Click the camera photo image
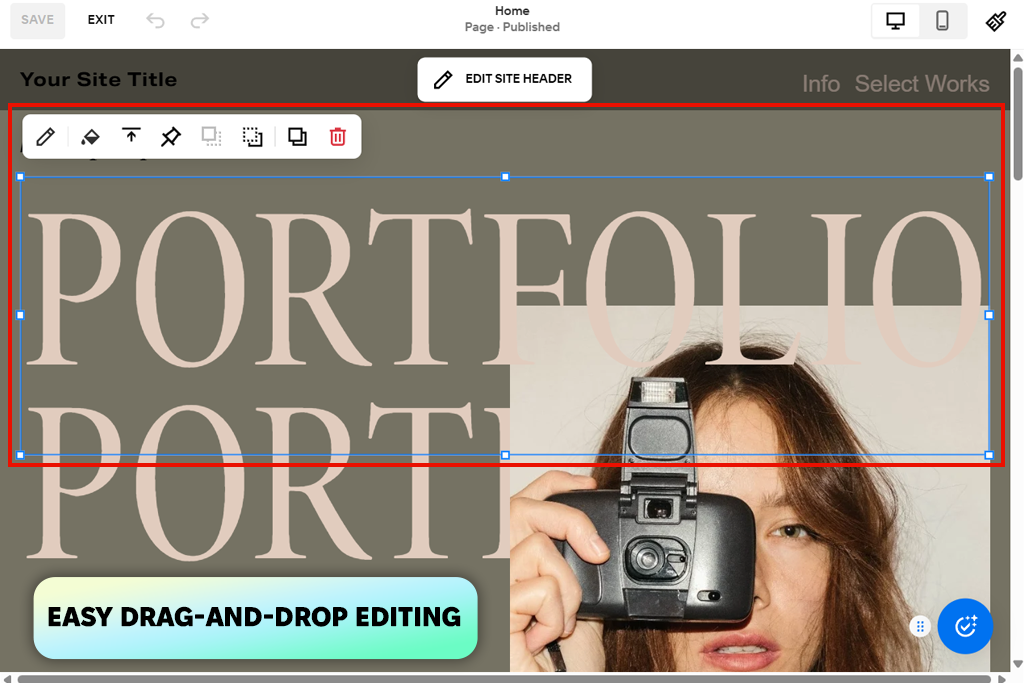Screen dimensions: 1024x683 750,490
